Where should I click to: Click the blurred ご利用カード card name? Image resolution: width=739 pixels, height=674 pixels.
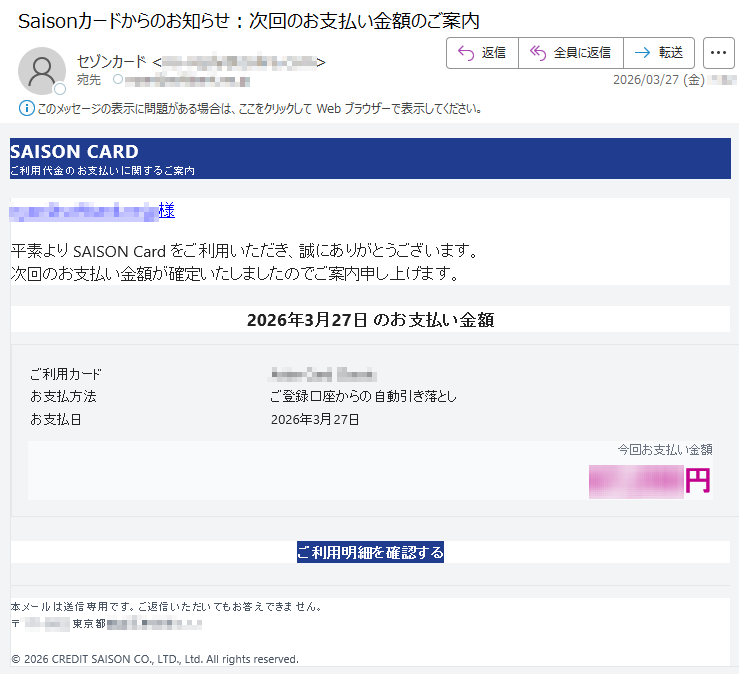click(x=322, y=375)
